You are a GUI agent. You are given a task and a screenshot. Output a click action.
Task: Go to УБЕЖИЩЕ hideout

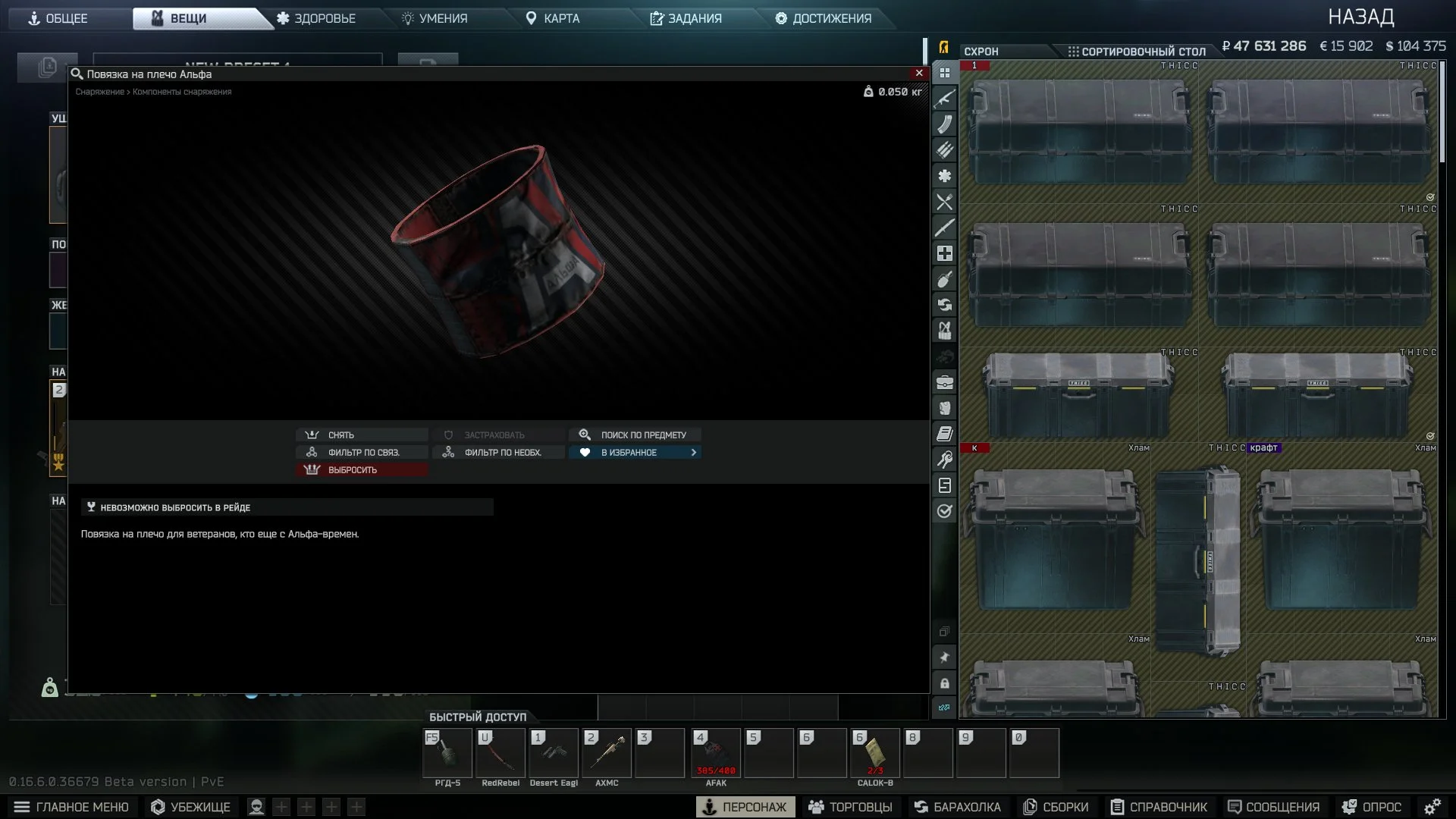click(x=190, y=807)
